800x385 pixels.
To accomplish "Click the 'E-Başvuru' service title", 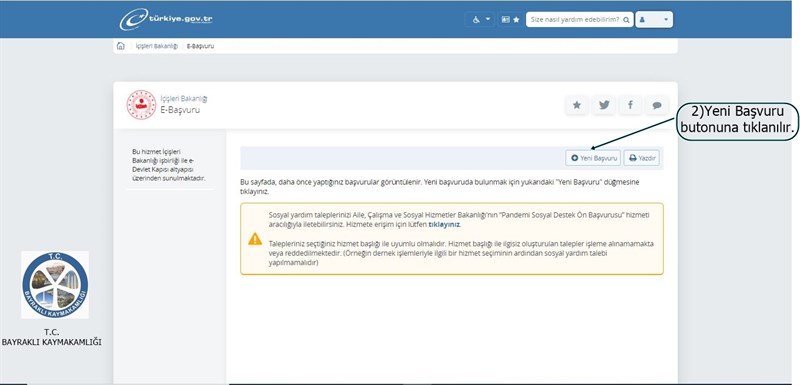I will click(180, 110).
